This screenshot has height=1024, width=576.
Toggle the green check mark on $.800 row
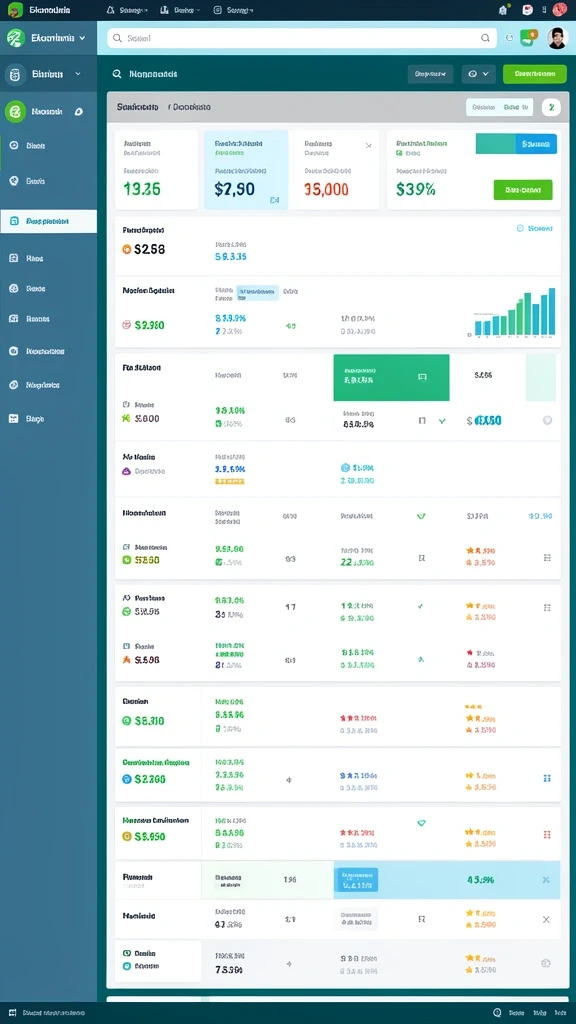point(442,421)
